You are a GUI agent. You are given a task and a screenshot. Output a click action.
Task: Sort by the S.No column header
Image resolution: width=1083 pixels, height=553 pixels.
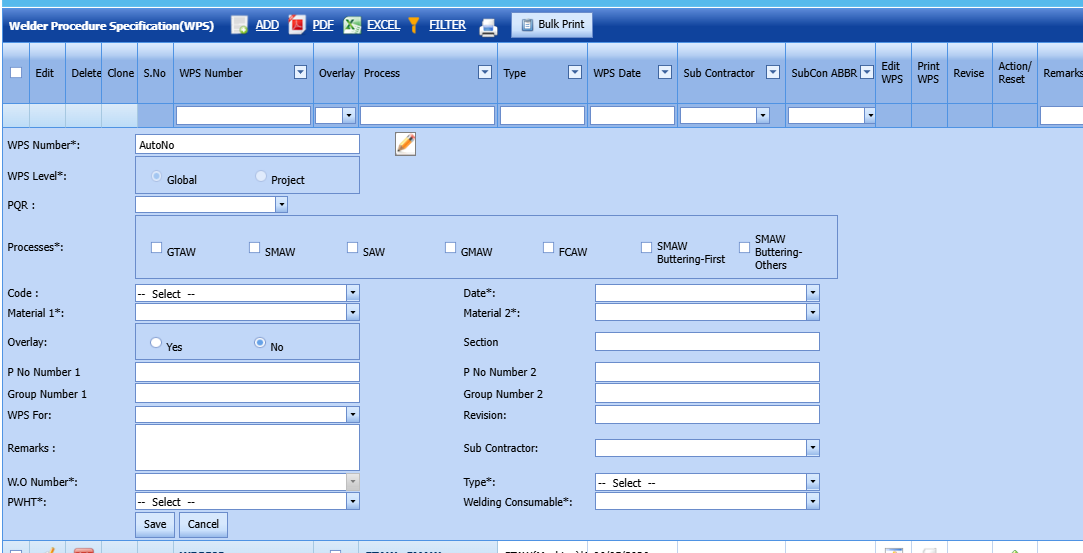[155, 73]
